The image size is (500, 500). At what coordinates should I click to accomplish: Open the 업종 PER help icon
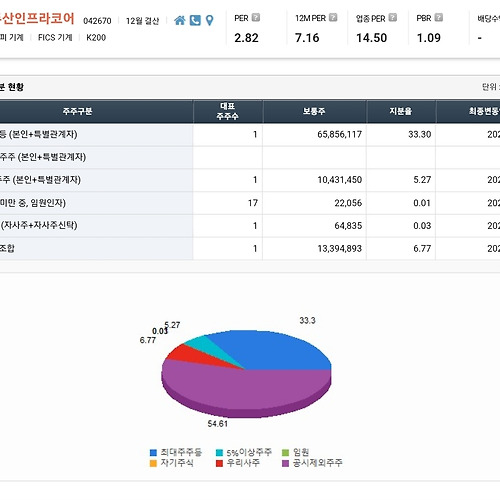point(393,17)
